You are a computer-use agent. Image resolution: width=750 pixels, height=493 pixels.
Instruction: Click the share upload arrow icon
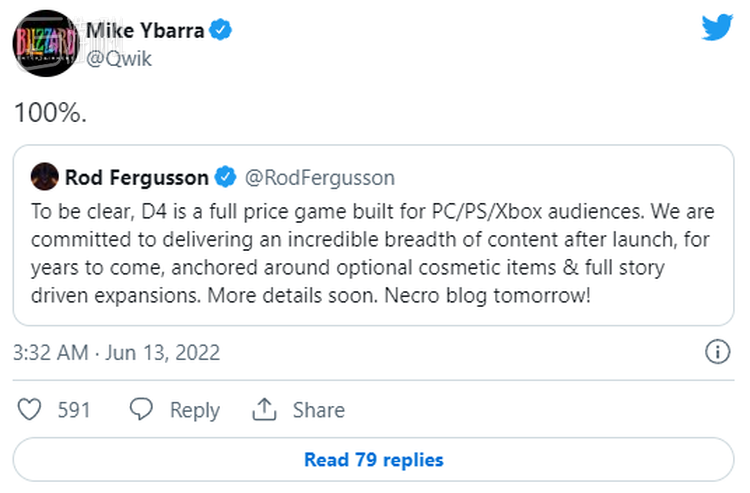(264, 410)
